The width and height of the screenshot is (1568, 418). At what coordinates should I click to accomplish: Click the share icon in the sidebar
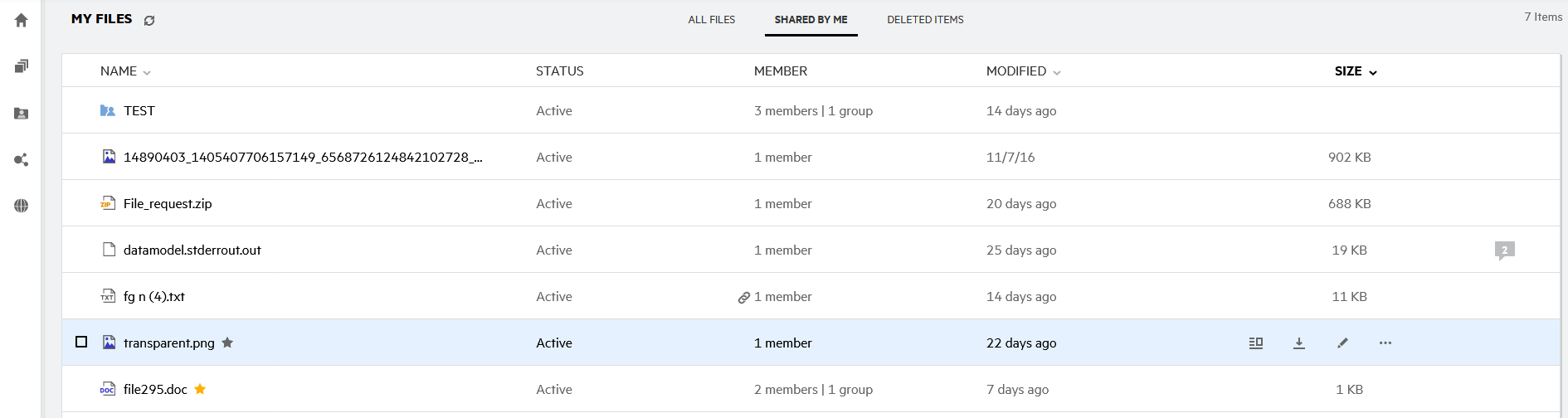pos(22,159)
